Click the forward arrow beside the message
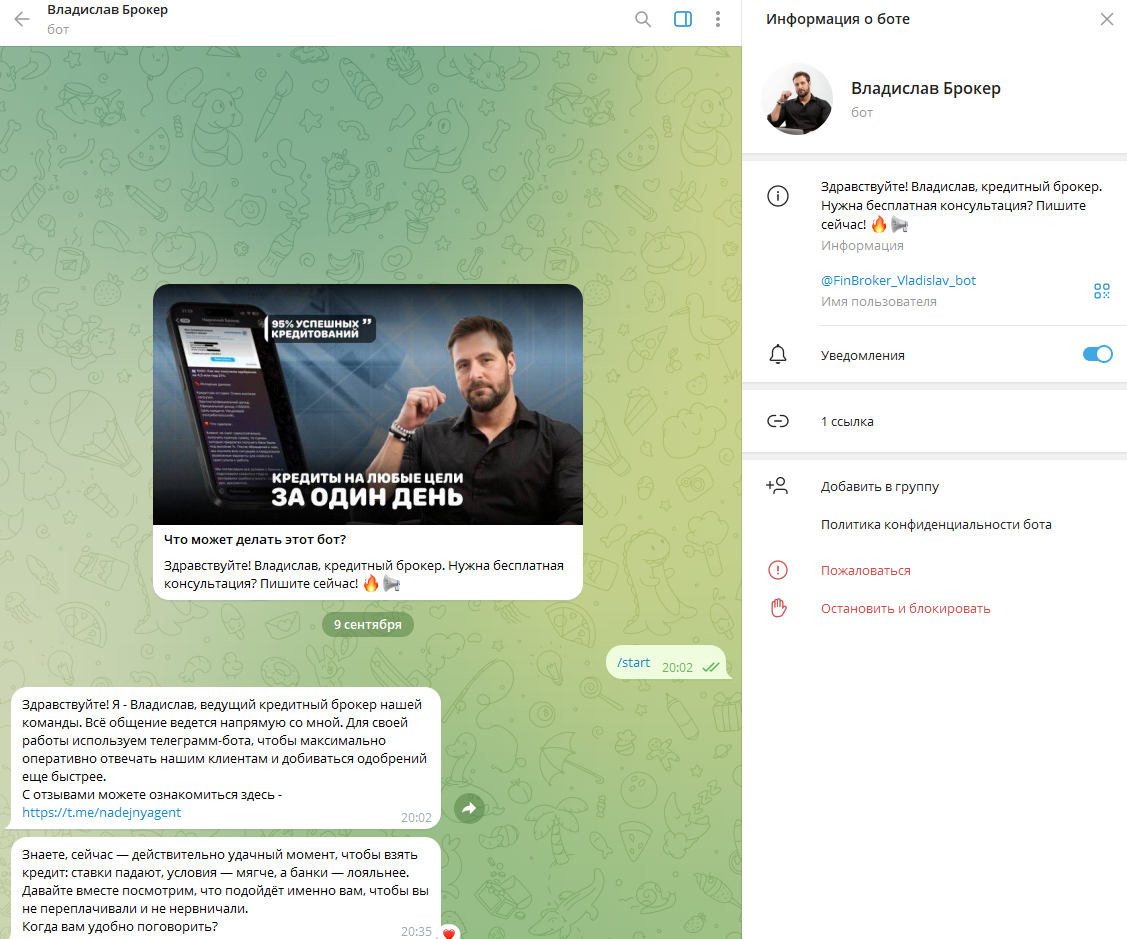Viewport: 1127px width, 939px height. click(x=468, y=809)
